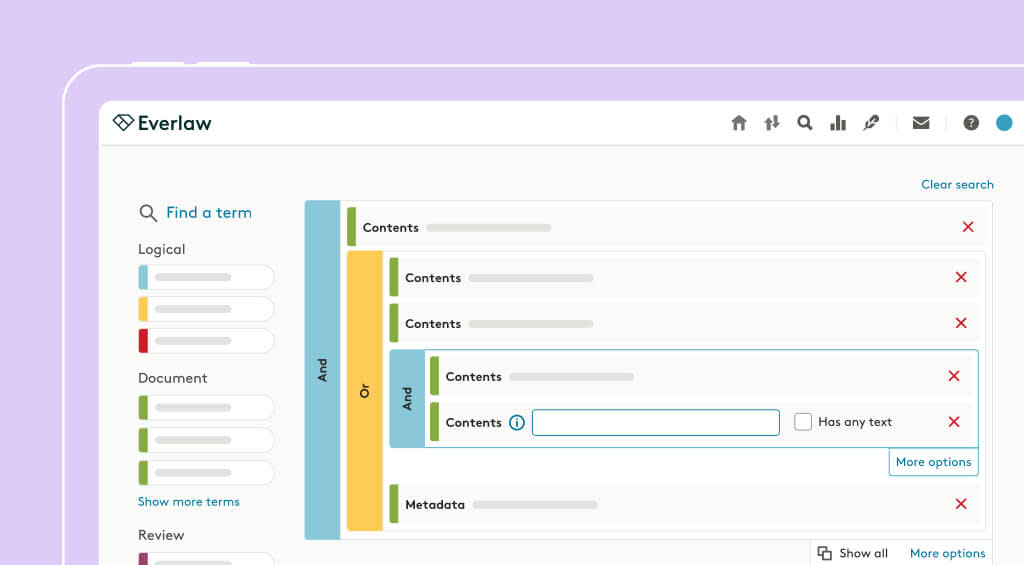Click the Find a term search box

(195, 213)
